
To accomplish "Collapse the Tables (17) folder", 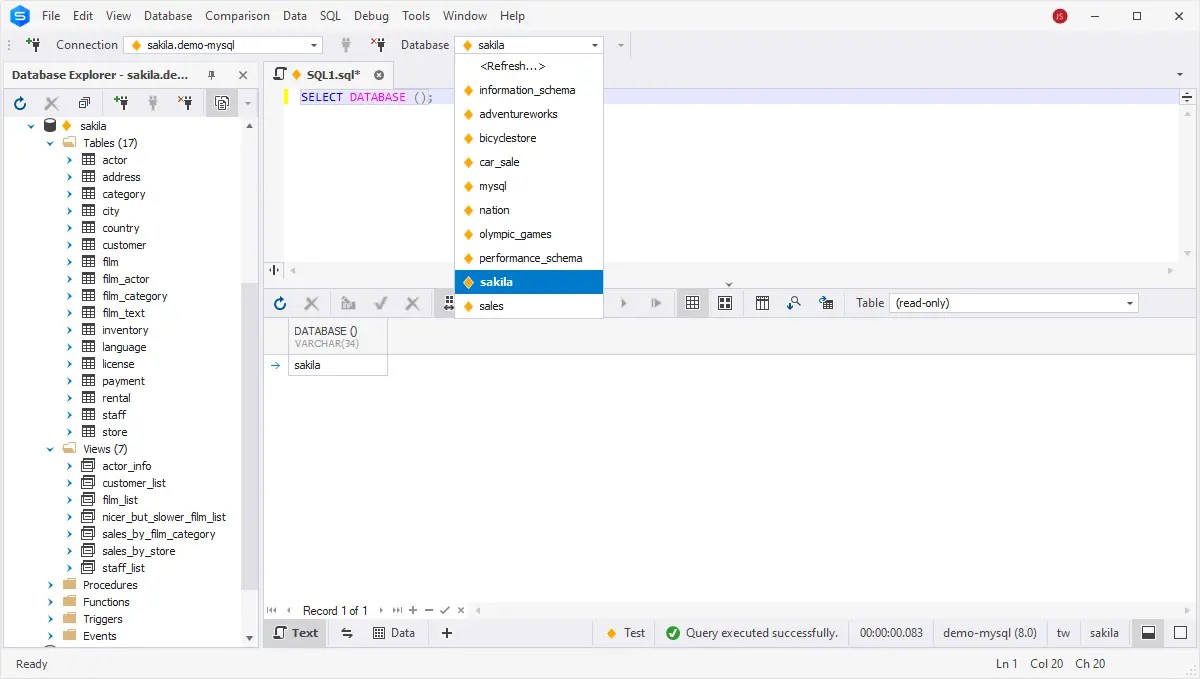I will click(x=51, y=143).
